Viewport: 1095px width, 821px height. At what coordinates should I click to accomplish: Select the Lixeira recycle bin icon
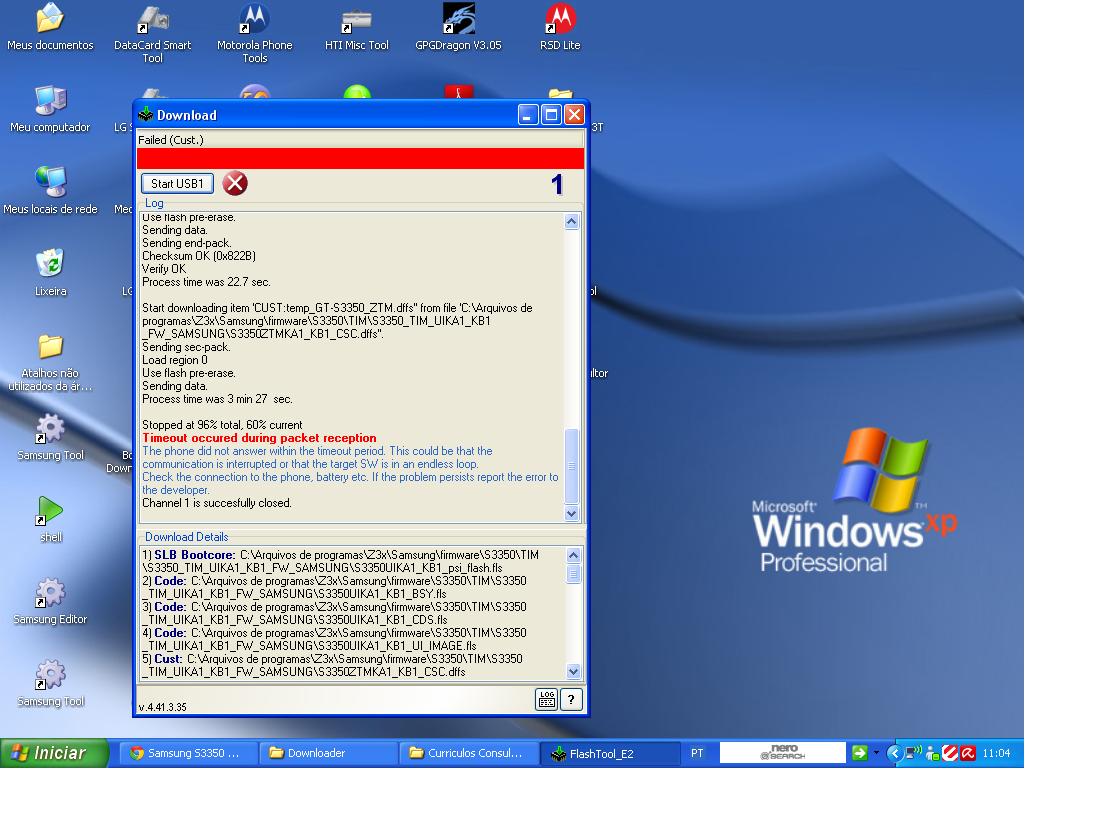(x=50, y=274)
